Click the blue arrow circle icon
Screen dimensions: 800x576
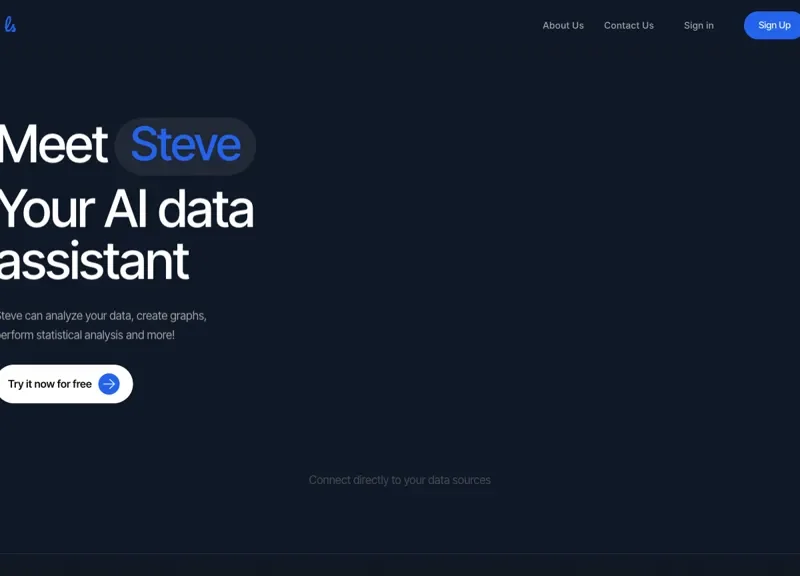click(109, 384)
